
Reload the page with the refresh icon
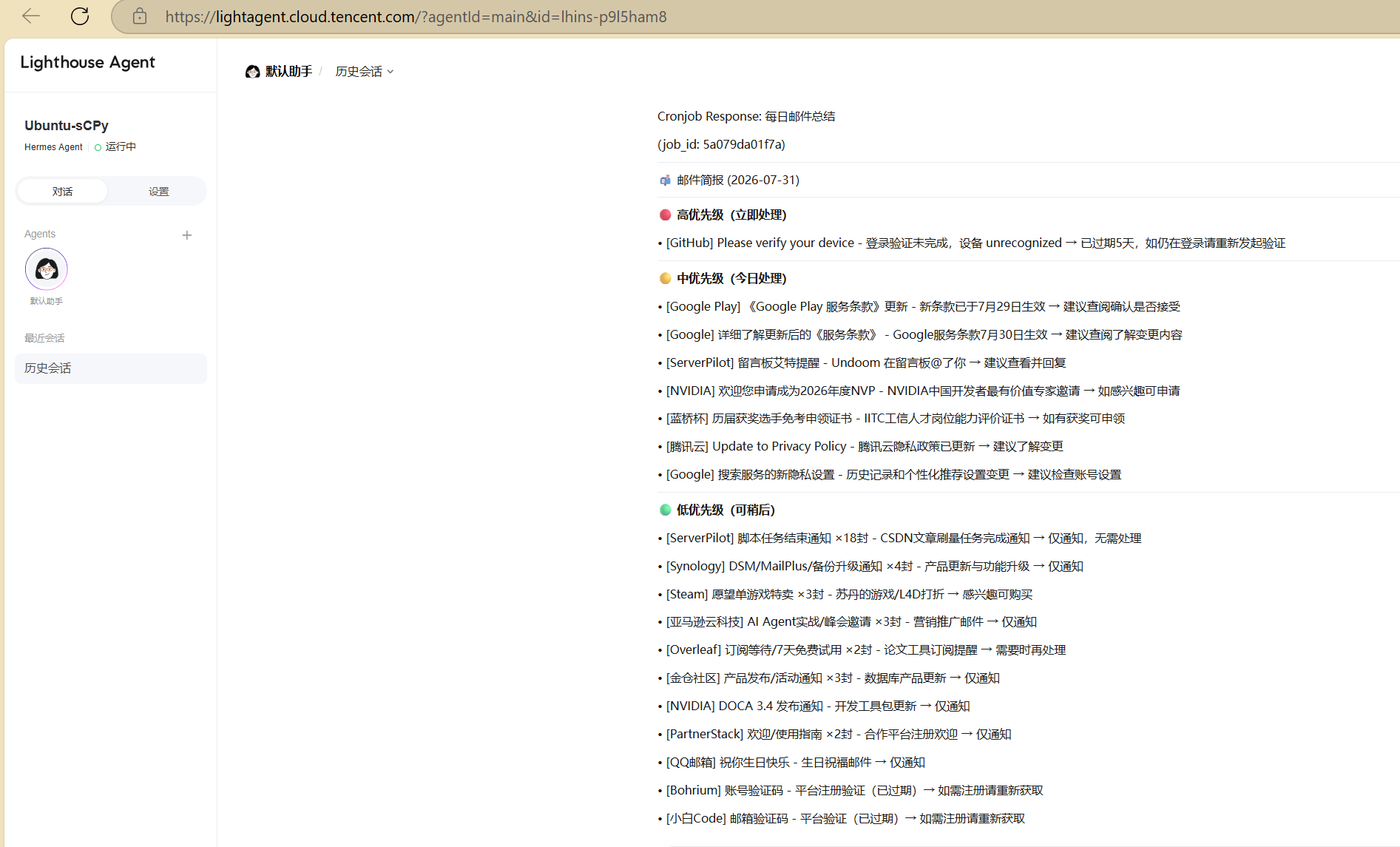click(x=80, y=16)
